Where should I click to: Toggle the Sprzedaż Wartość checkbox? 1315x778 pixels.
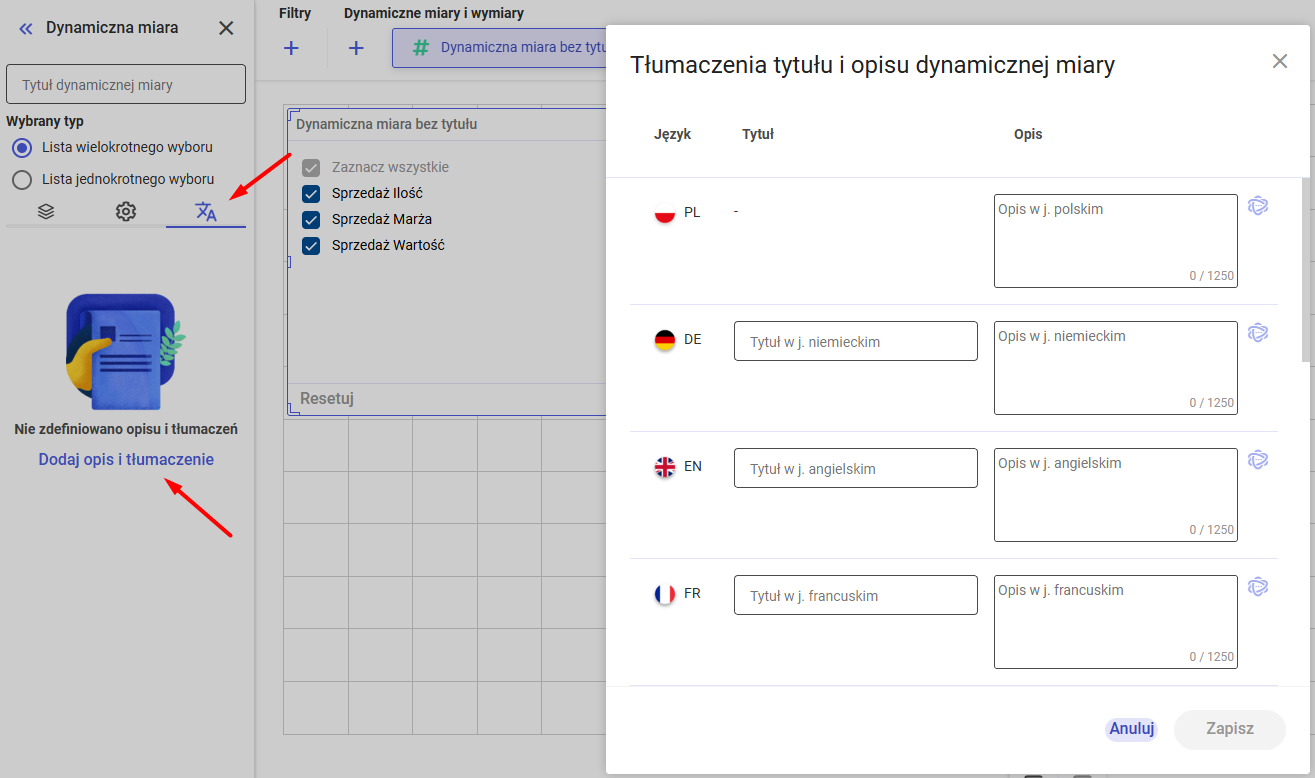click(x=311, y=245)
